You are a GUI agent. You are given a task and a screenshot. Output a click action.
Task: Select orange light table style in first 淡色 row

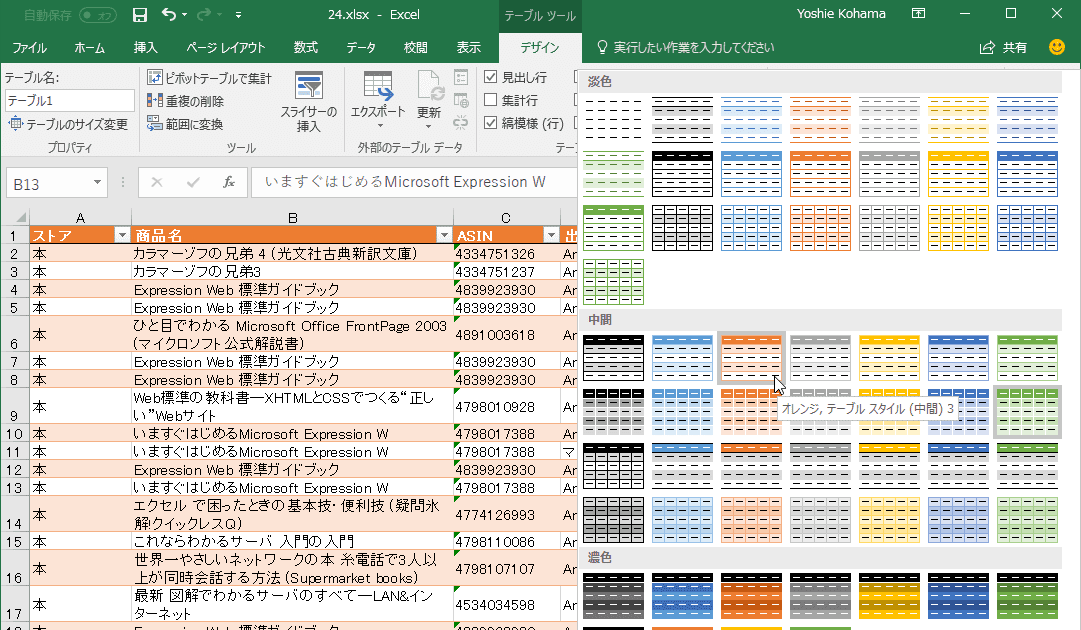[820, 120]
